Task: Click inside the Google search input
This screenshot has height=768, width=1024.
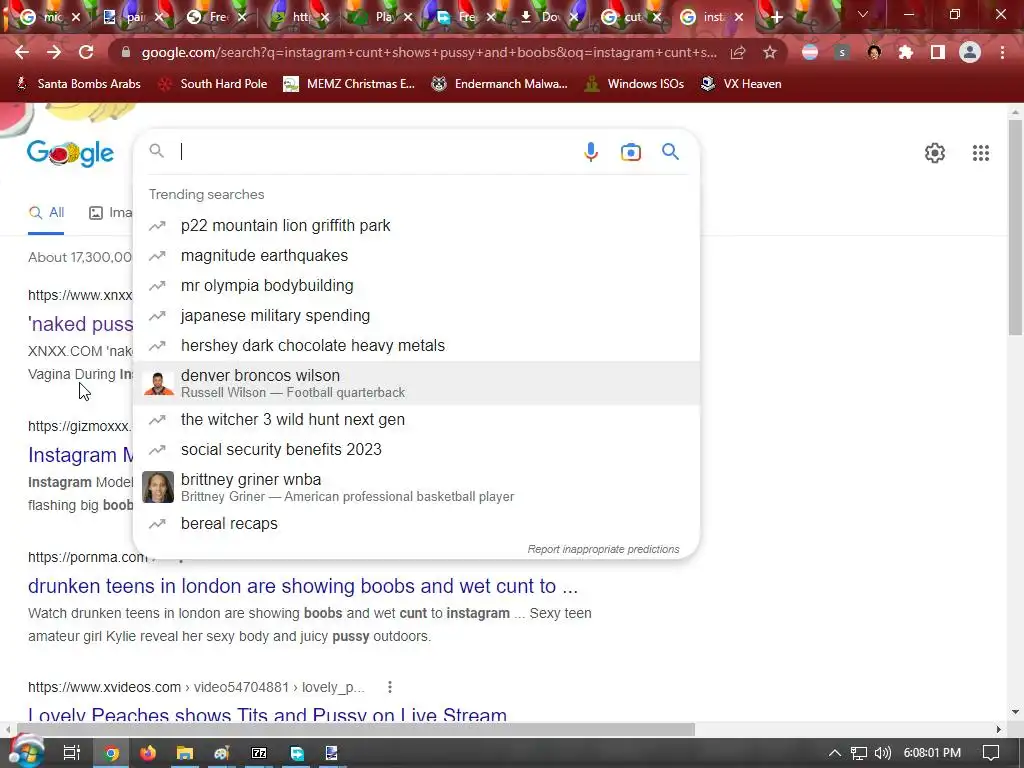Action: click(376, 152)
